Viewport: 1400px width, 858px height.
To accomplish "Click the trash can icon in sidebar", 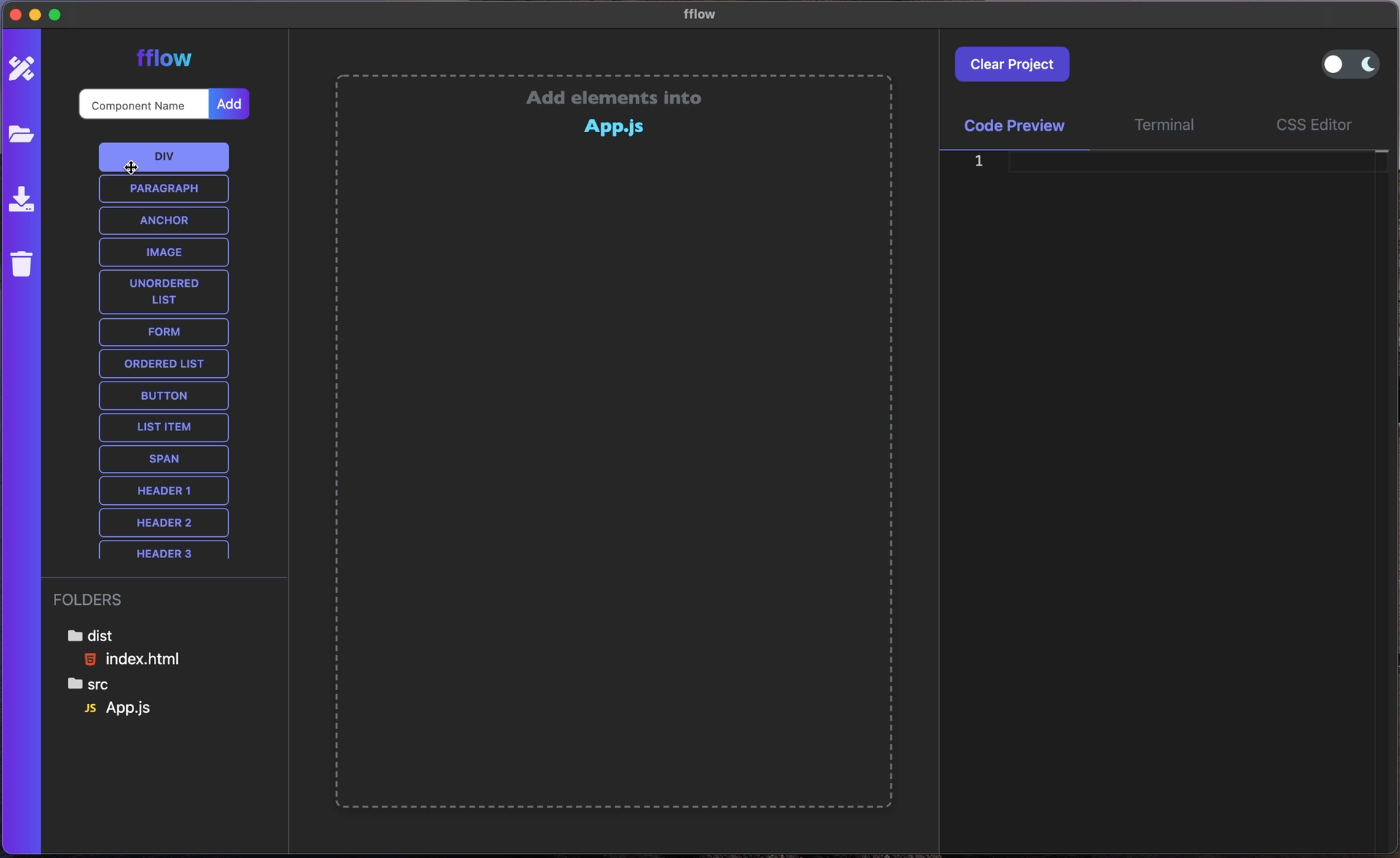I will tap(21, 263).
